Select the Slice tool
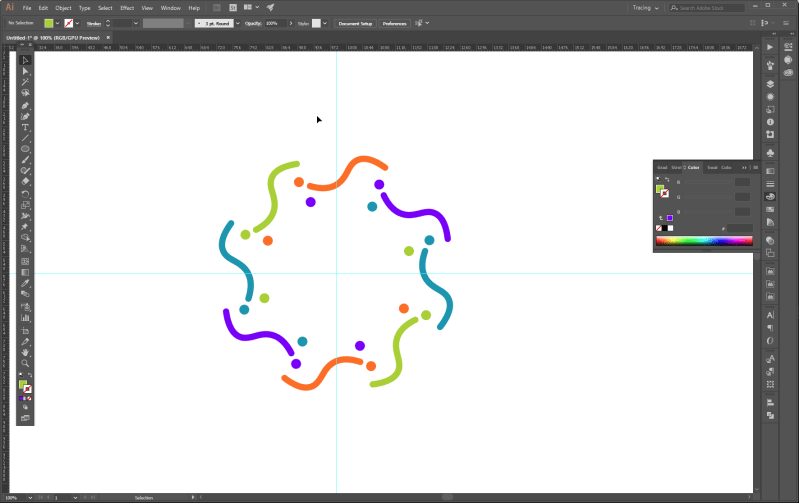 tap(25, 341)
